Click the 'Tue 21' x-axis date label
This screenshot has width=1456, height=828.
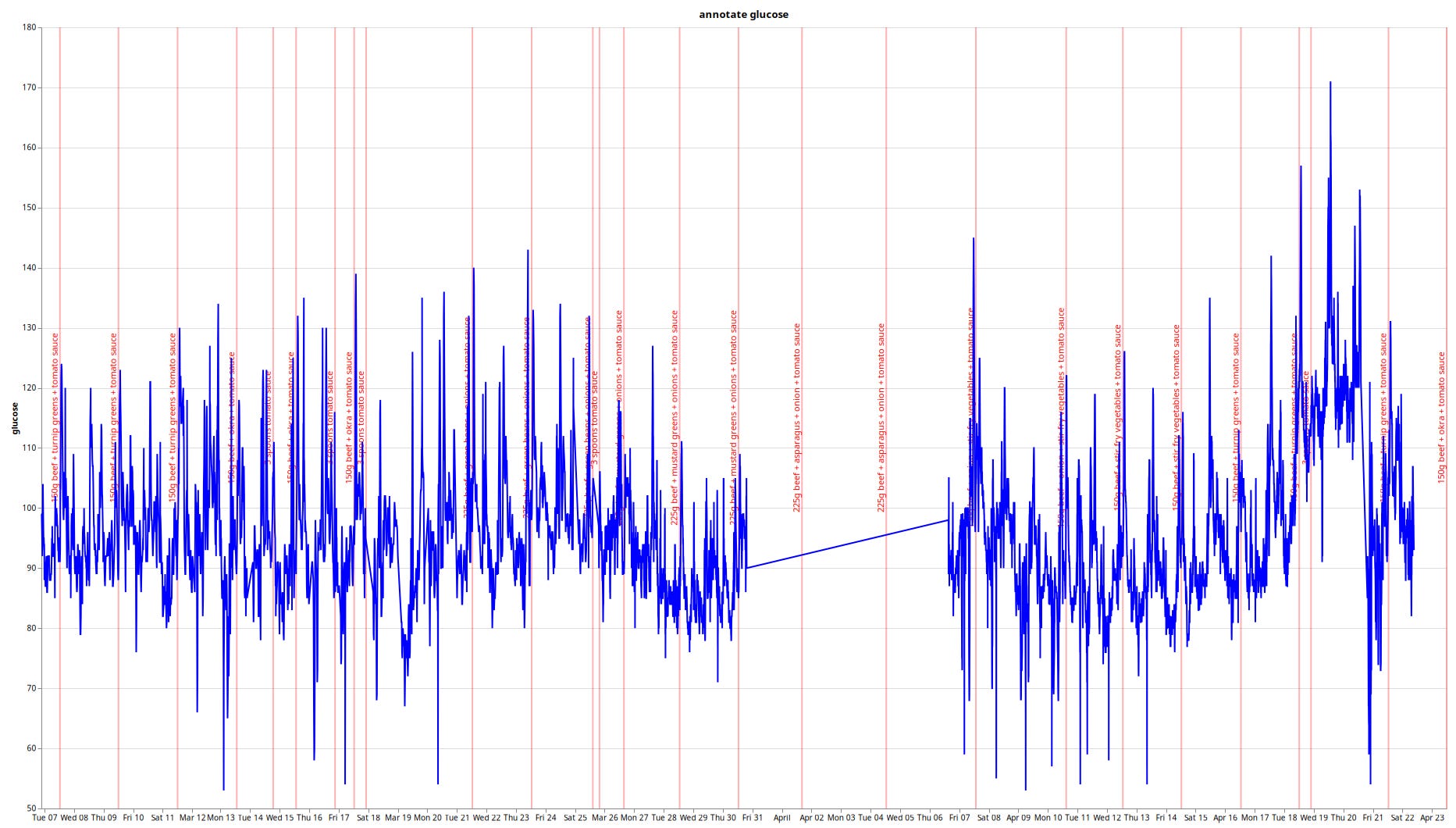(x=457, y=819)
